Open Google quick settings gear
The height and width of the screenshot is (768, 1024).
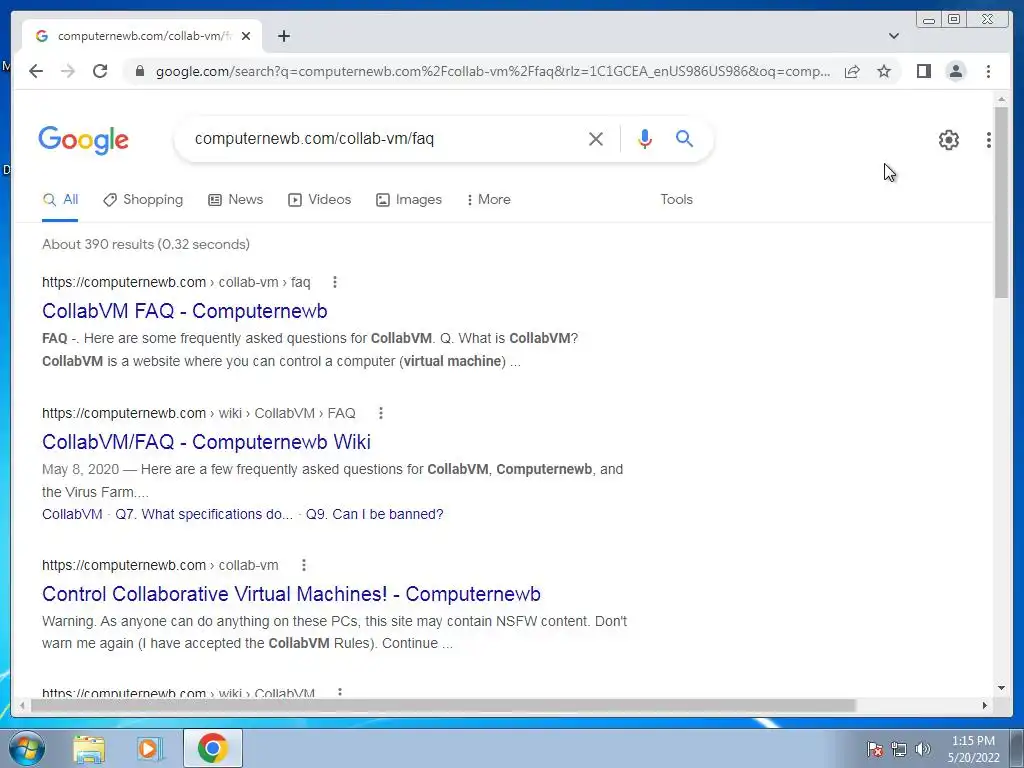pyautogui.click(x=948, y=140)
